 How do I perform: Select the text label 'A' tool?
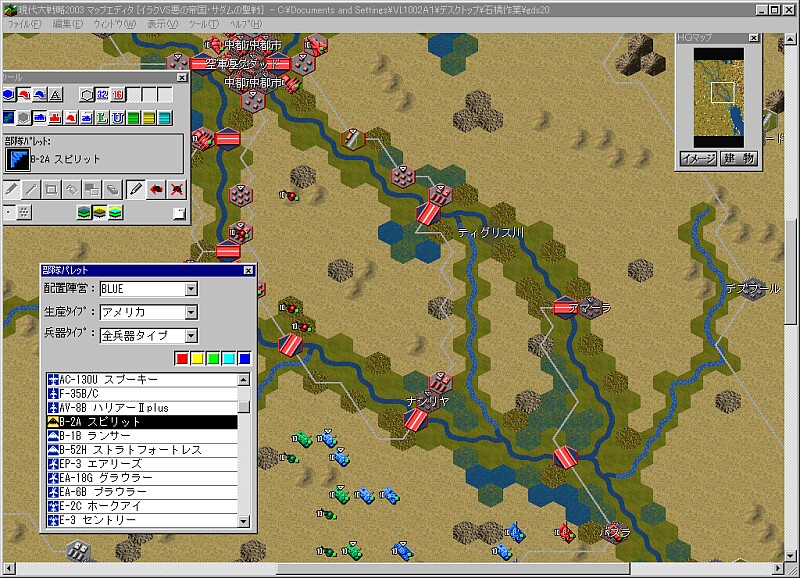[56, 94]
